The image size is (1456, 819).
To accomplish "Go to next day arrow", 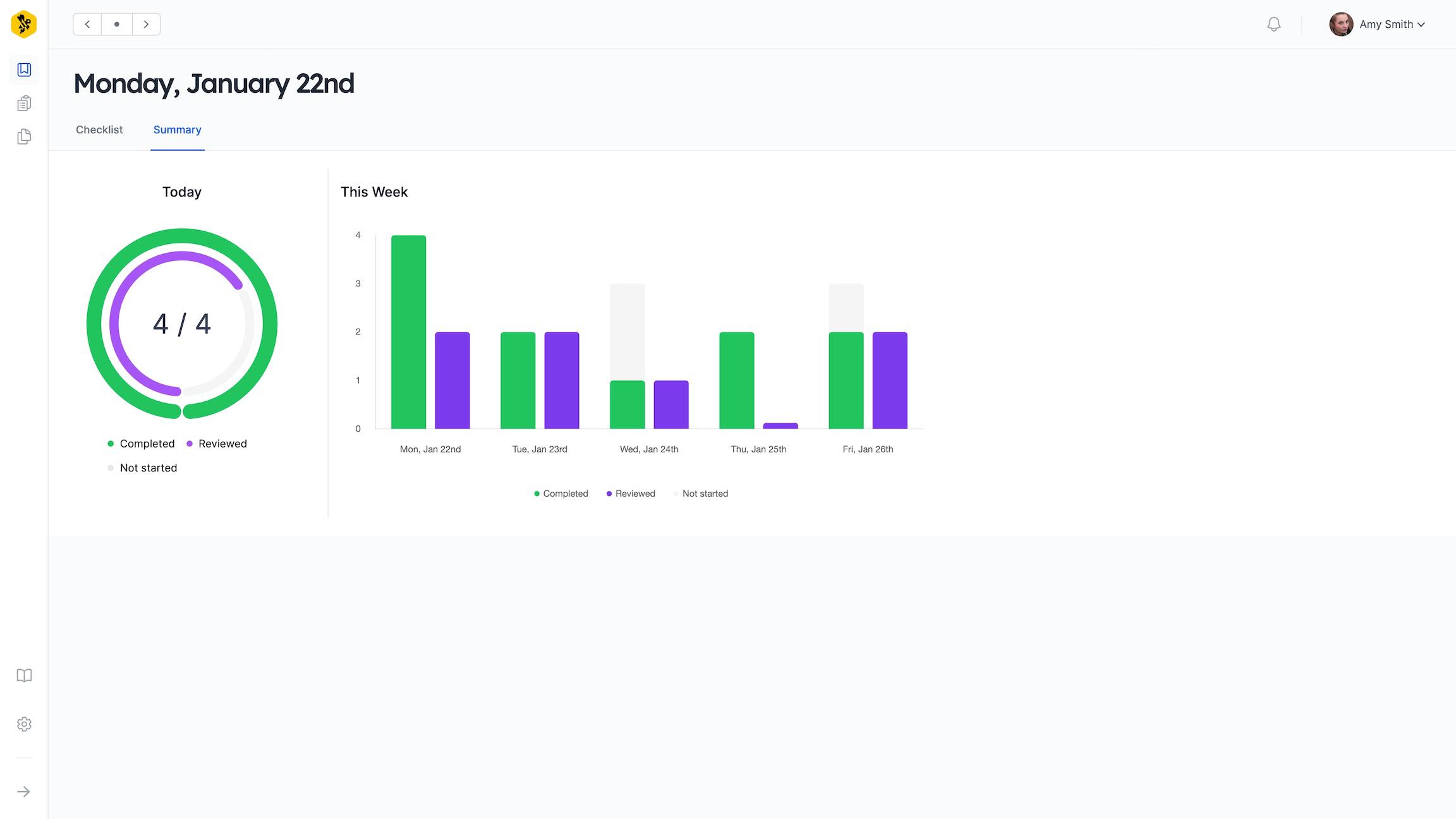I will [146, 25].
